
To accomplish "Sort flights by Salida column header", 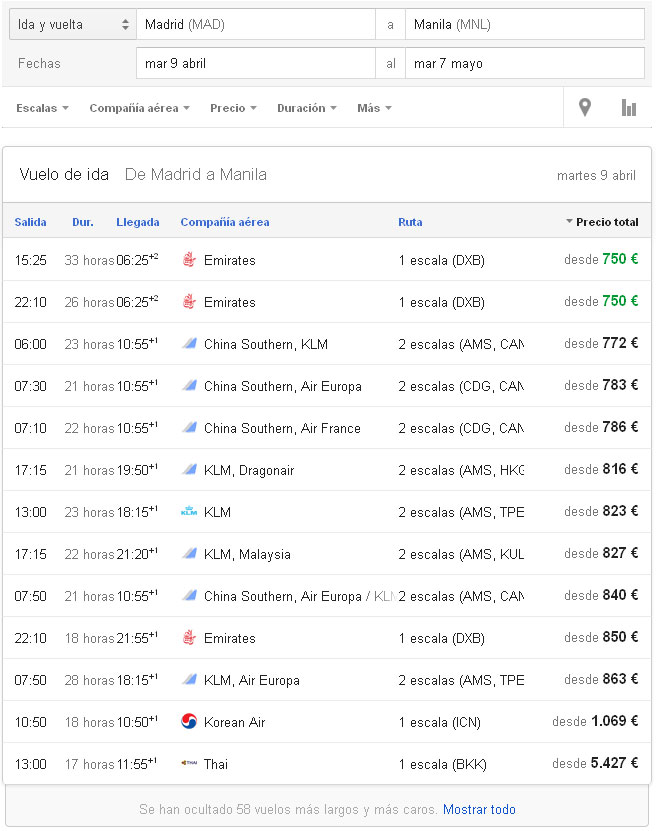I will click(30, 222).
